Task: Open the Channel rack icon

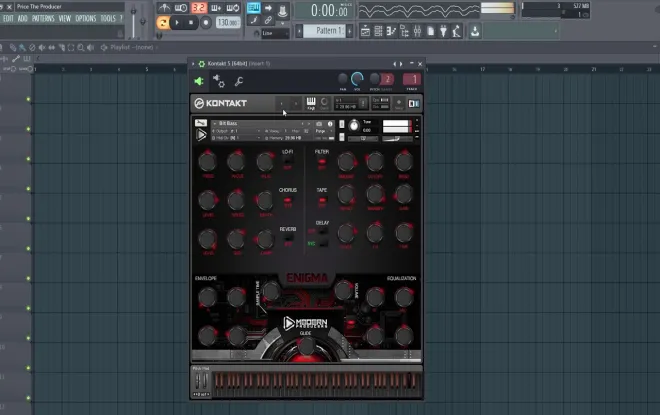Action: point(378,31)
